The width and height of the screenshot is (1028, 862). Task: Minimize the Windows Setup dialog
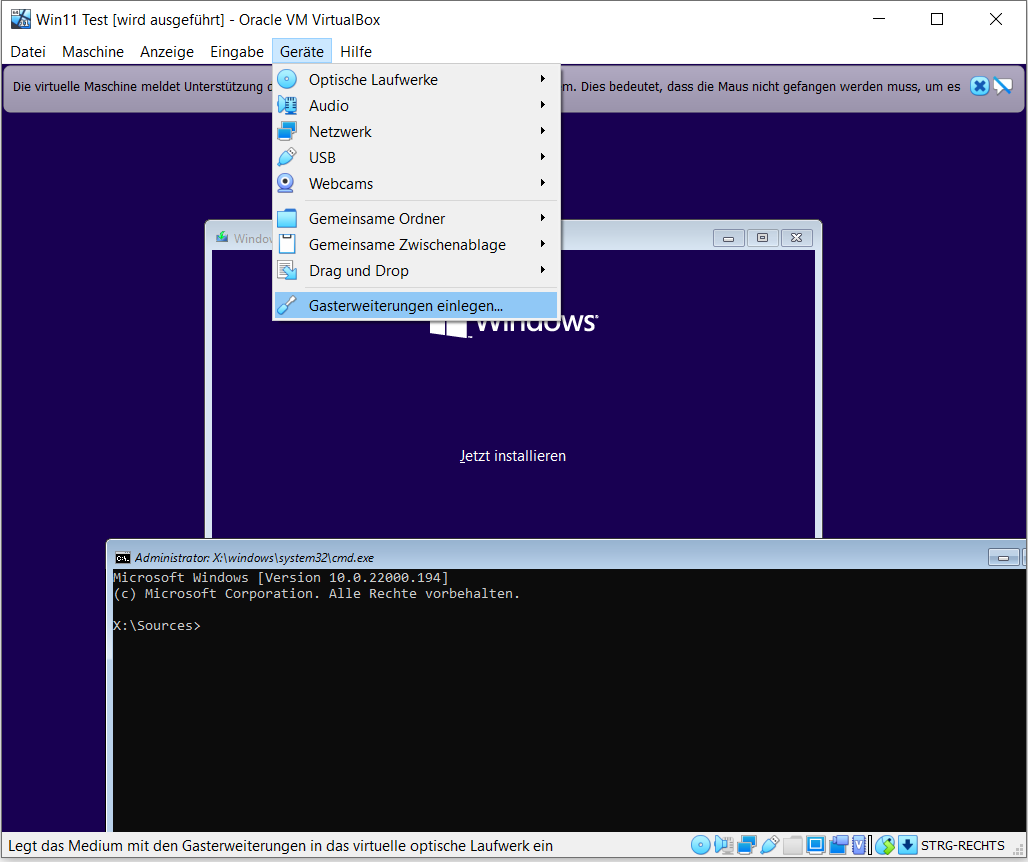click(x=728, y=238)
